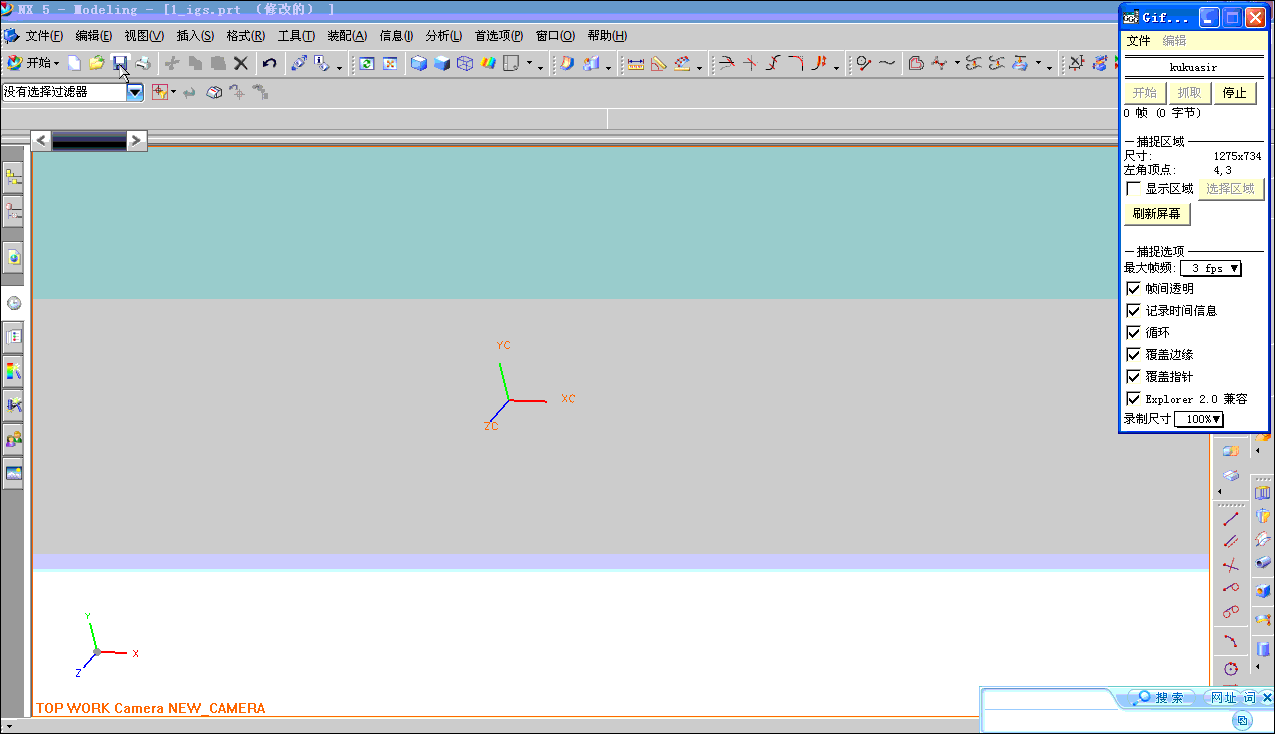1275x734 pixels.
Task: Click the 网址 button
Action: (x=1222, y=698)
